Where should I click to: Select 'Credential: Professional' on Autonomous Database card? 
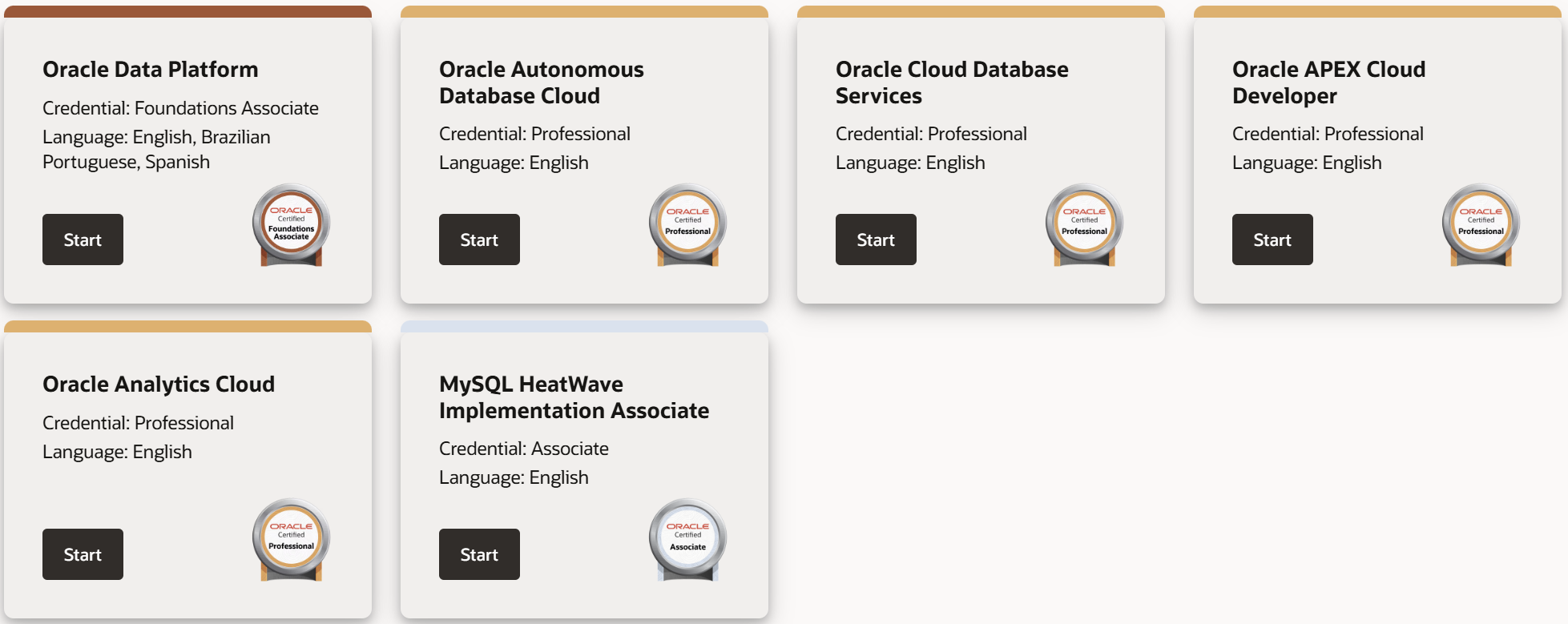click(x=534, y=134)
